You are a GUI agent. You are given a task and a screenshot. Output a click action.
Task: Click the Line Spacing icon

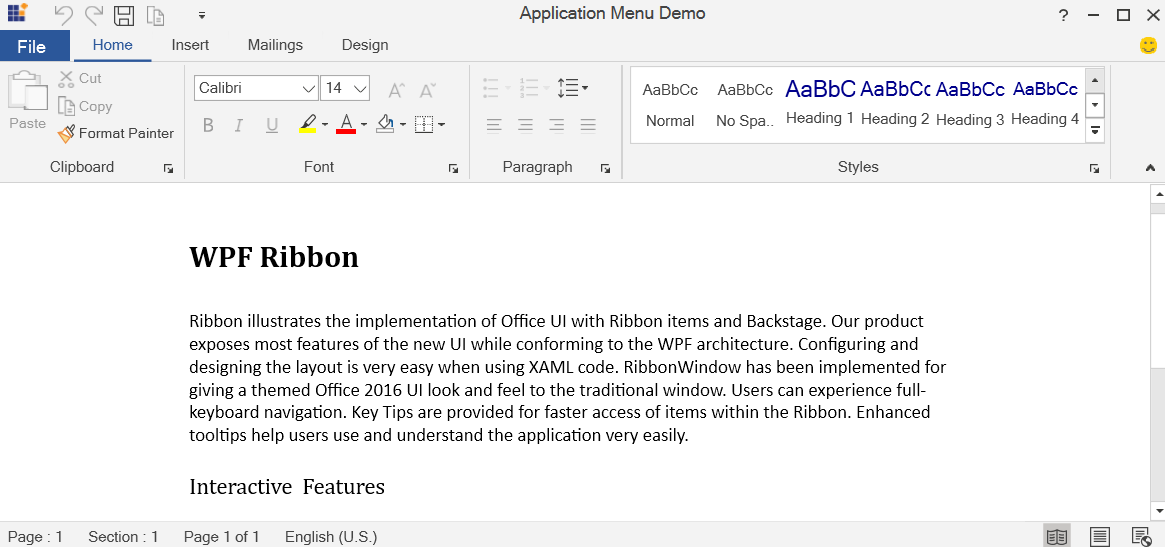click(x=568, y=88)
